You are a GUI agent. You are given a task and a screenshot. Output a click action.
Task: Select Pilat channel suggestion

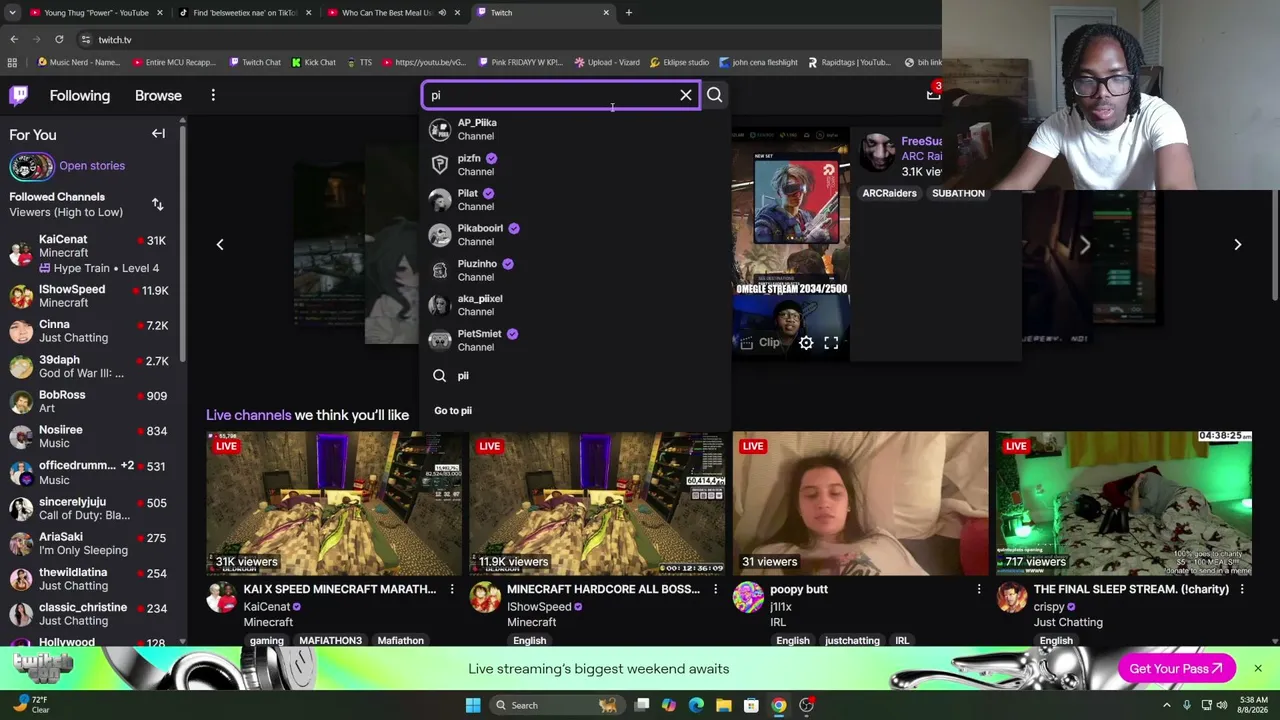[x=575, y=200]
